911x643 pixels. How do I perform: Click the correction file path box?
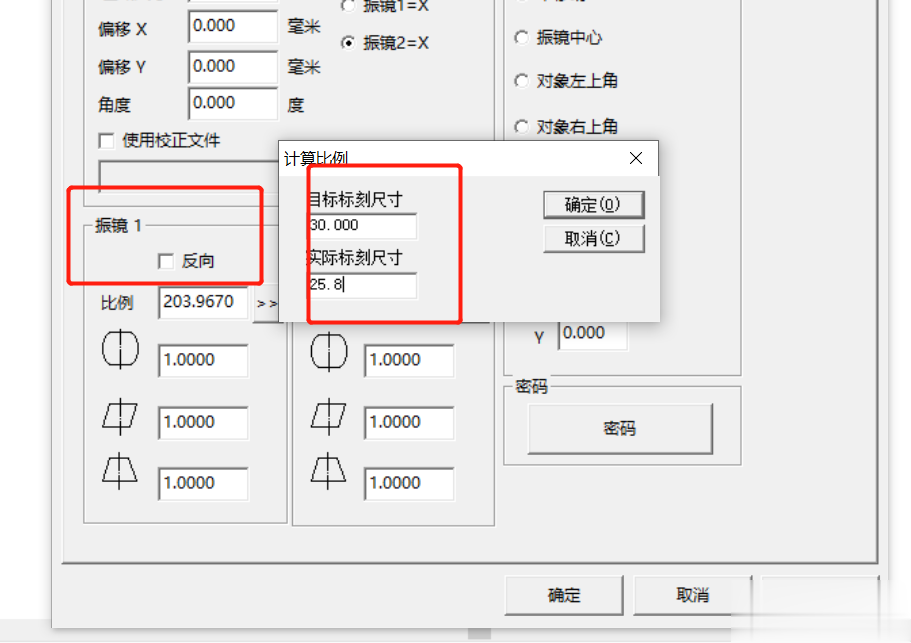point(189,177)
